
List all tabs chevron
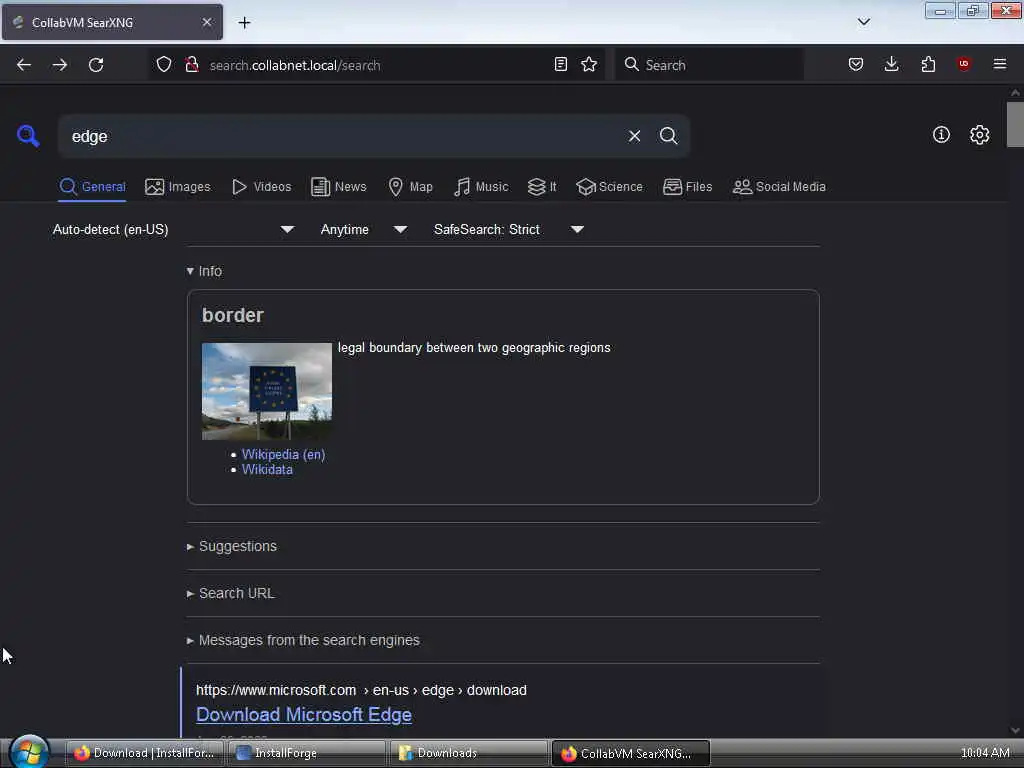(863, 22)
